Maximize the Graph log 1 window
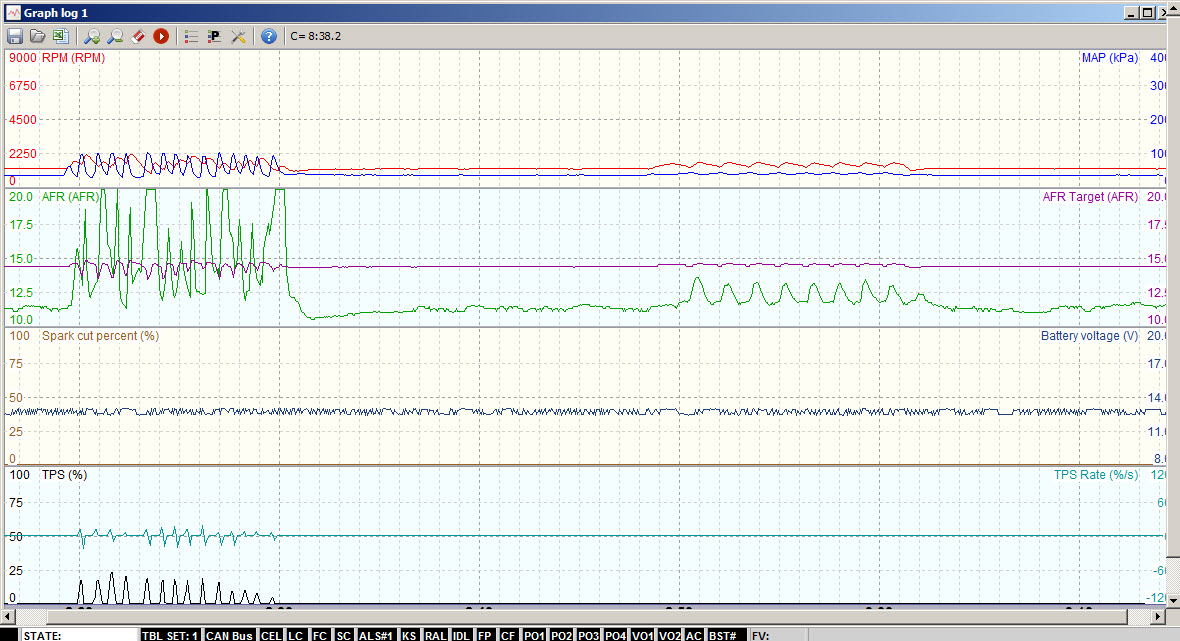This screenshot has width=1180, height=641. click(1147, 13)
